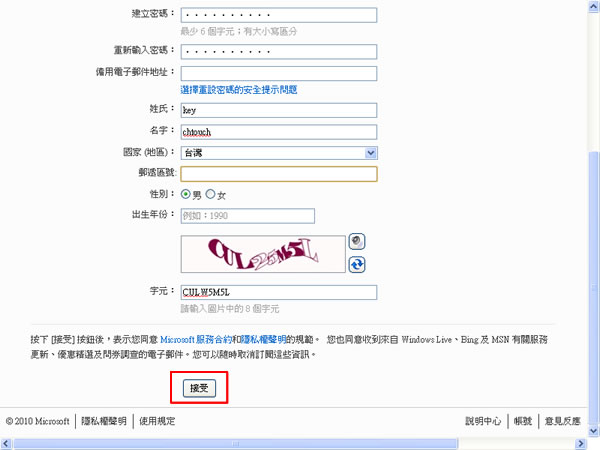Viewport: 600px width, 450px height.
Task: Click the vertical scrollbar thumb
Action: (x=593, y=288)
